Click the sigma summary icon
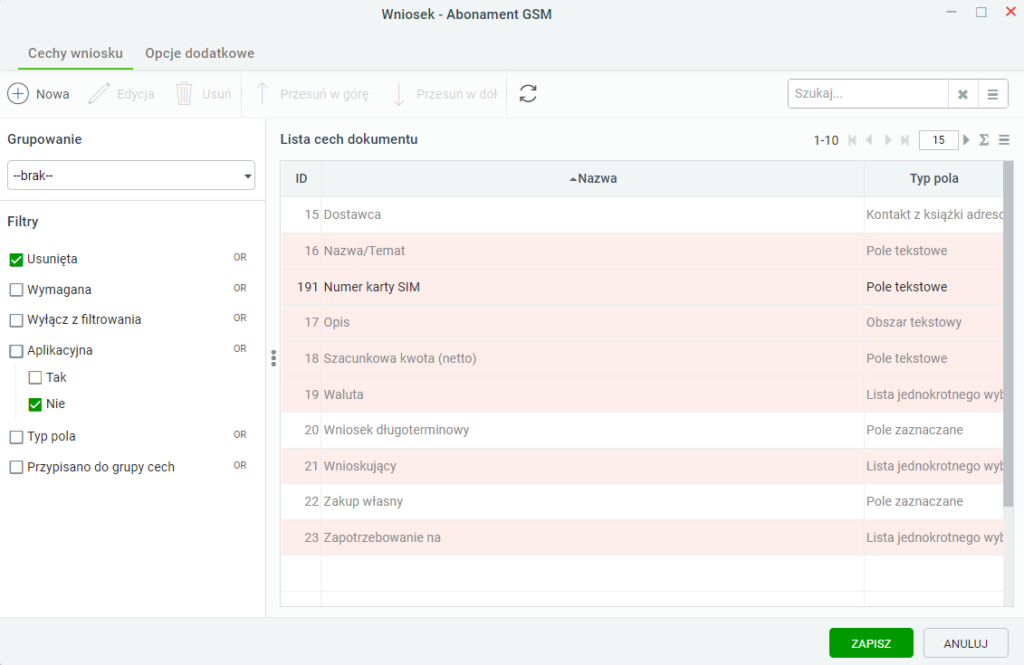Image resolution: width=1024 pixels, height=665 pixels. [984, 140]
